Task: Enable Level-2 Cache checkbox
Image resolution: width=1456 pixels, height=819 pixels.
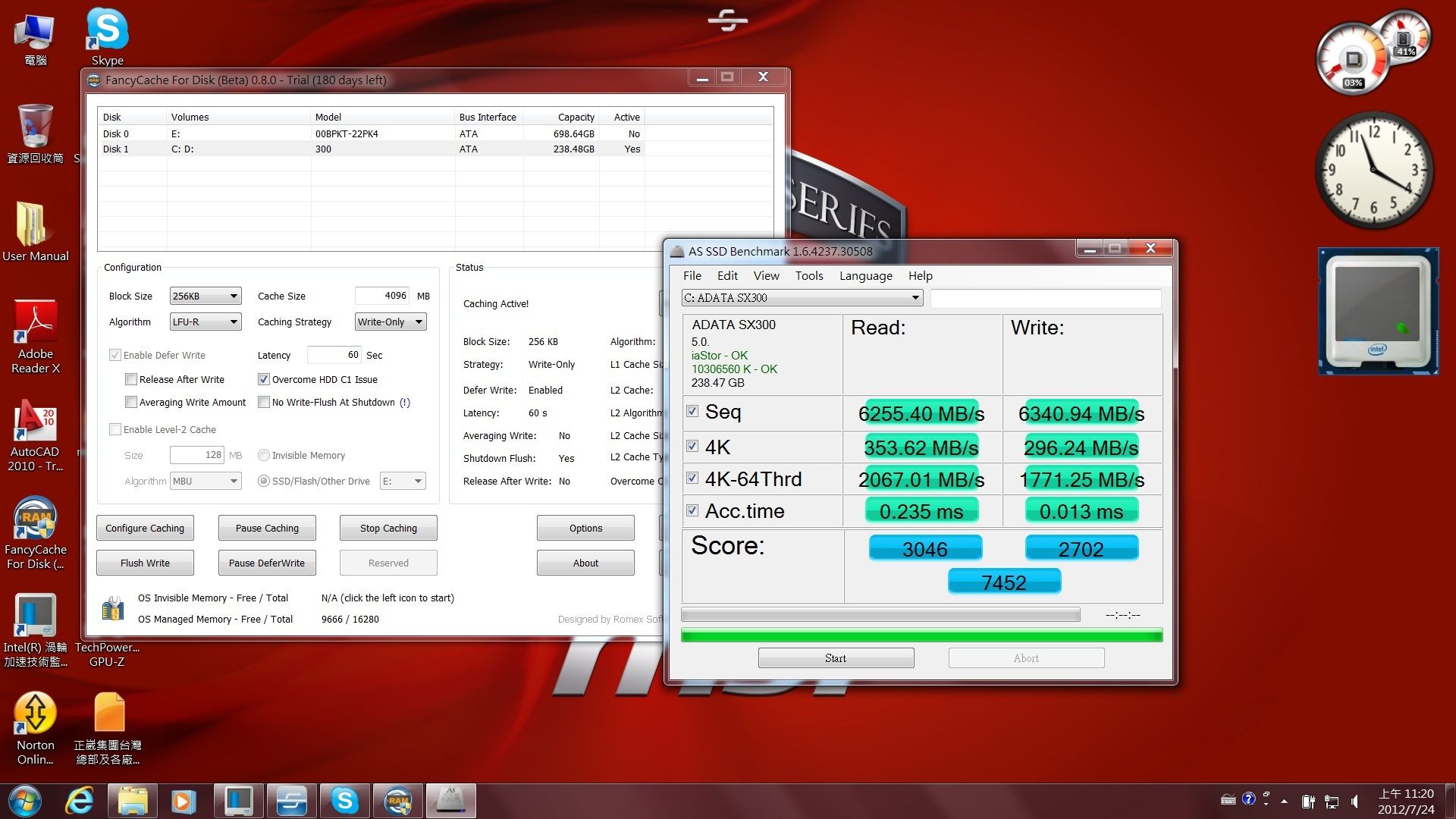Action: coord(115,429)
